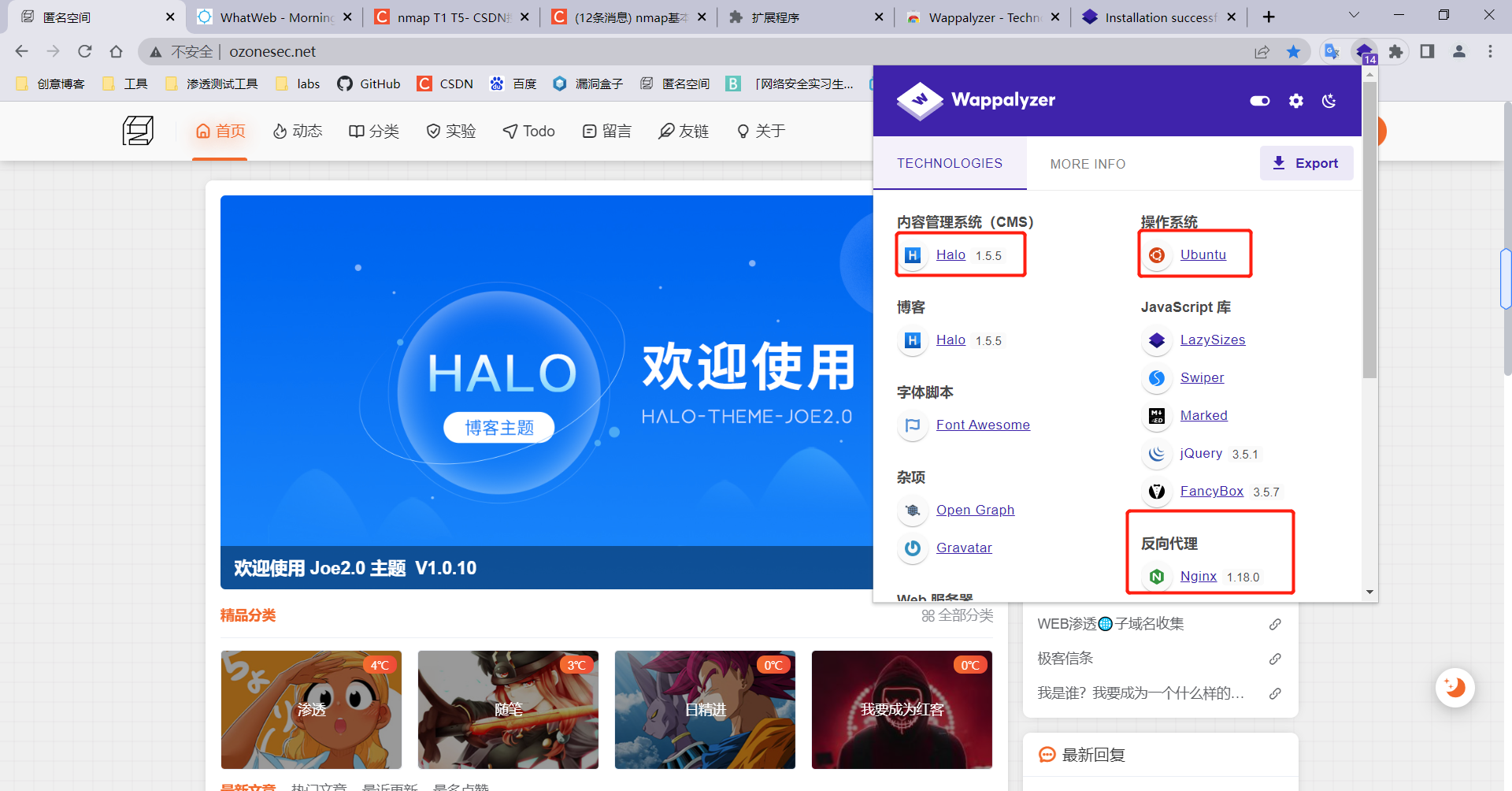Click the LazySizes logo icon
1512x791 pixels.
pyautogui.click(x=1157, y=340)
